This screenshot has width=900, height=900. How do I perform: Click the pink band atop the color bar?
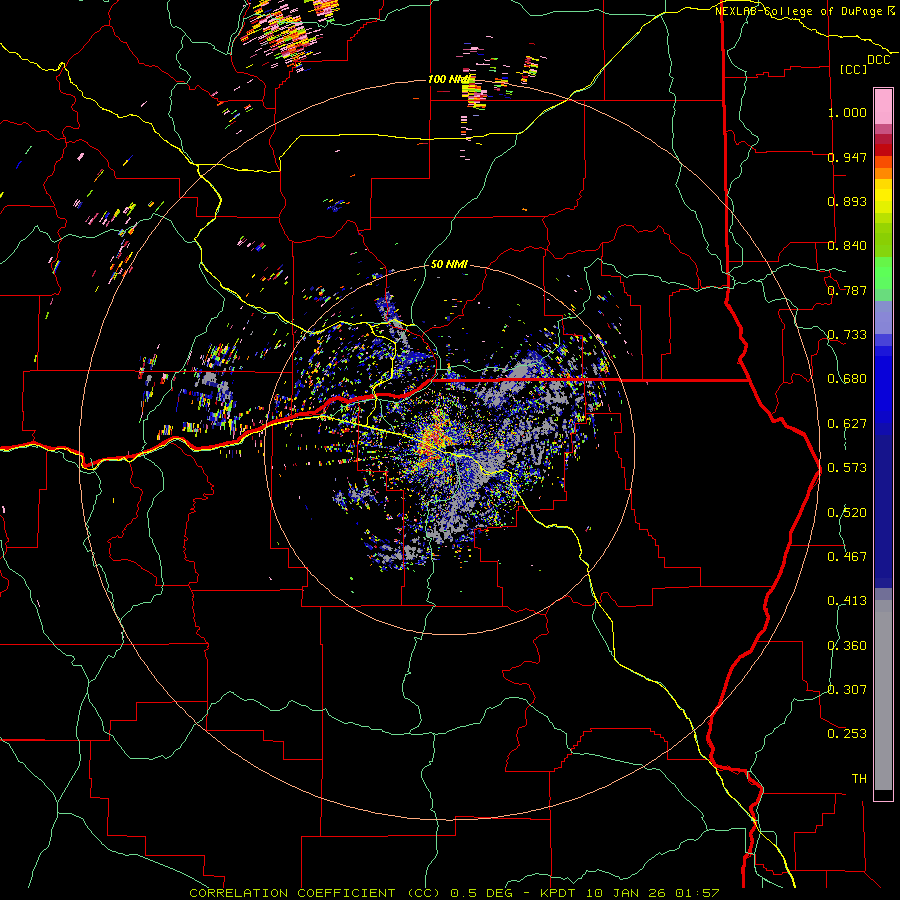[883, 106]
